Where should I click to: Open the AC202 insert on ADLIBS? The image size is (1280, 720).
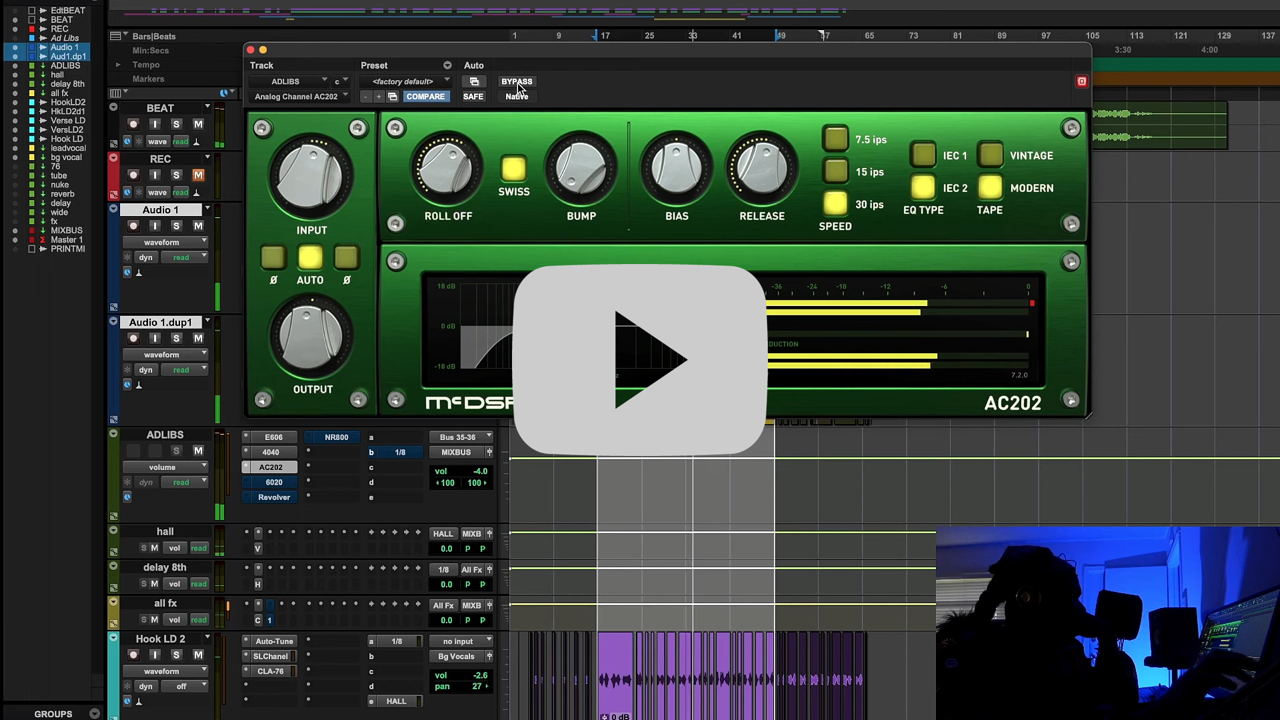(x=273, y=467)
